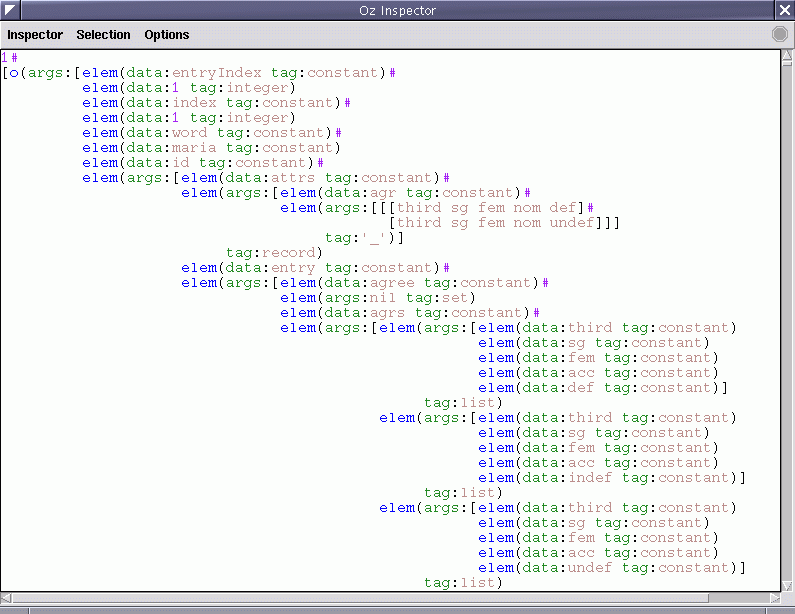This screenshot has width=795, height=614.
Task: Select '[third sg fem nom def]' list
Action: pos(487,208)
